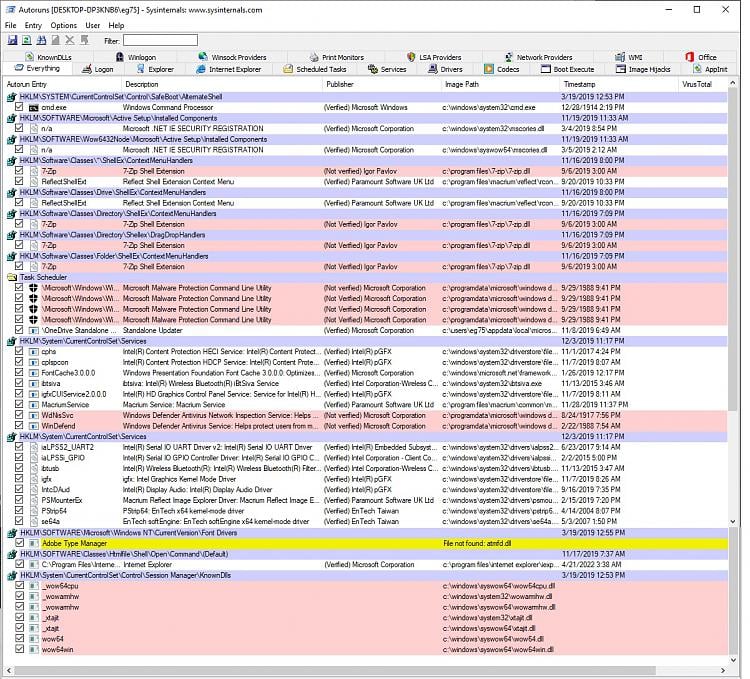Toggle the WdNisSvc checkbox

coord(19,415)
